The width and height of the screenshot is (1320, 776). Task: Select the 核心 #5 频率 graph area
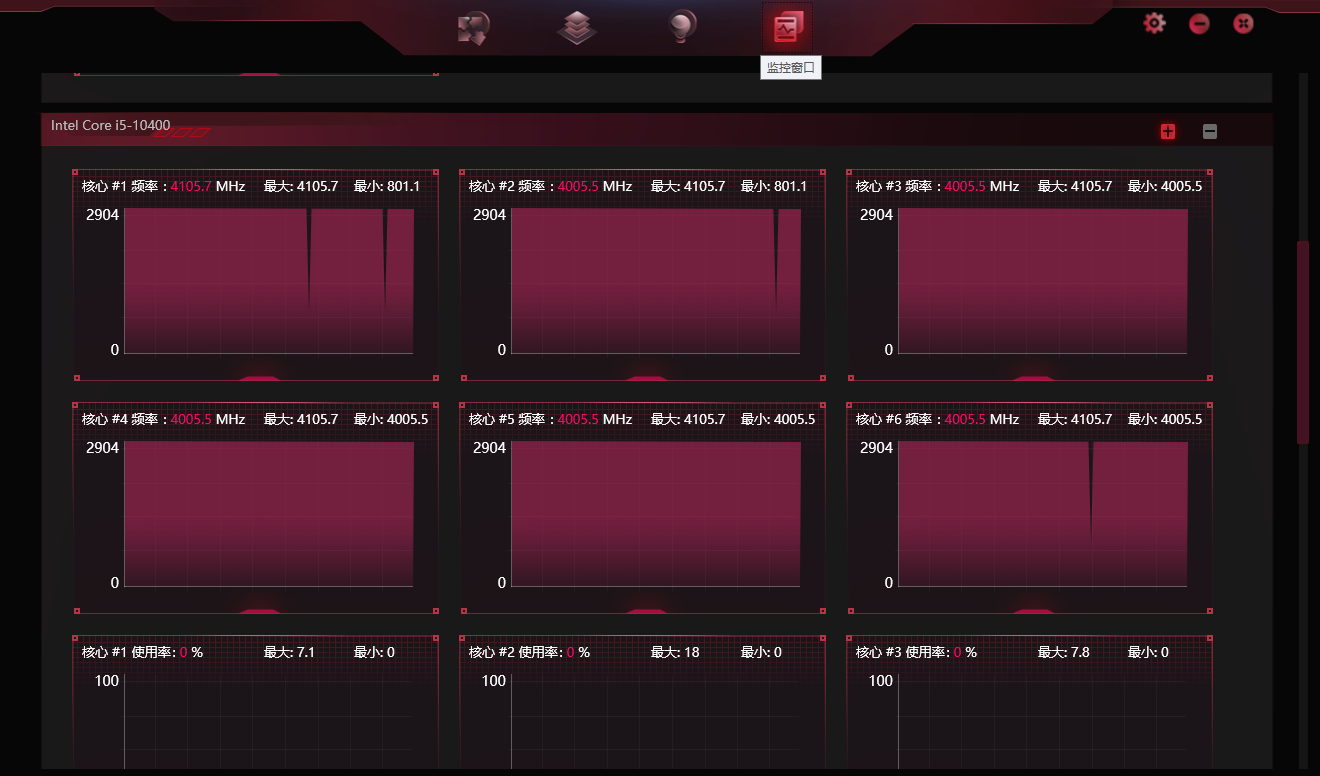pos(656,514)
